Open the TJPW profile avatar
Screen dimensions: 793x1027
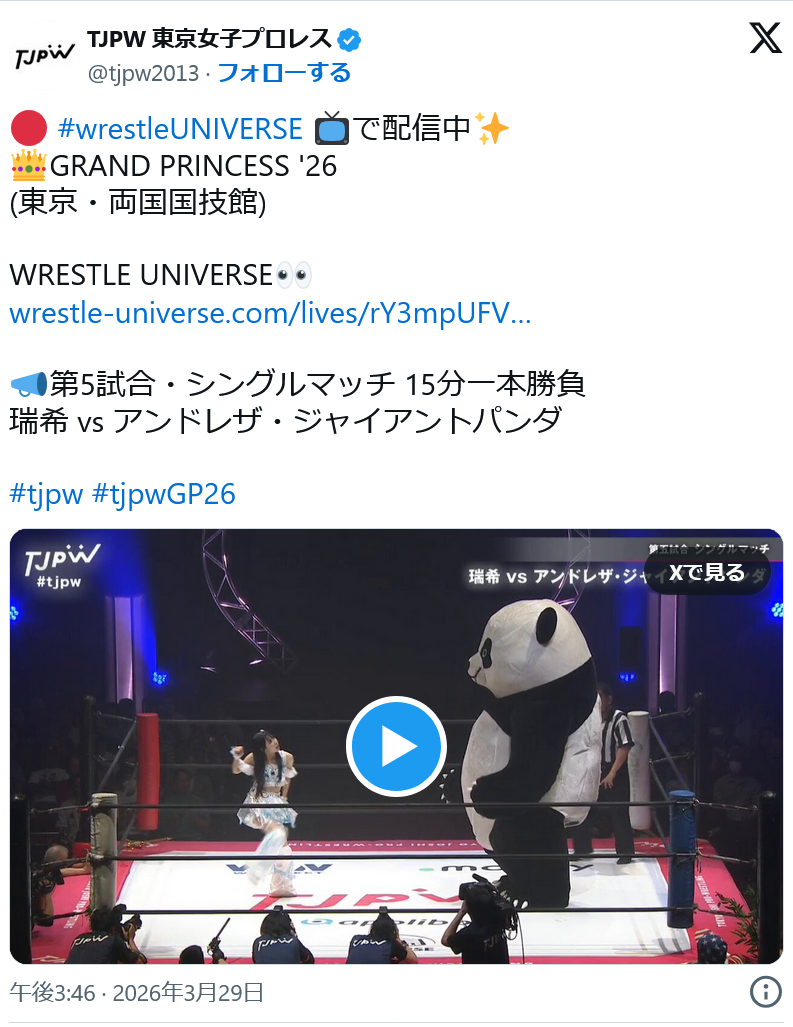(44, 56)
